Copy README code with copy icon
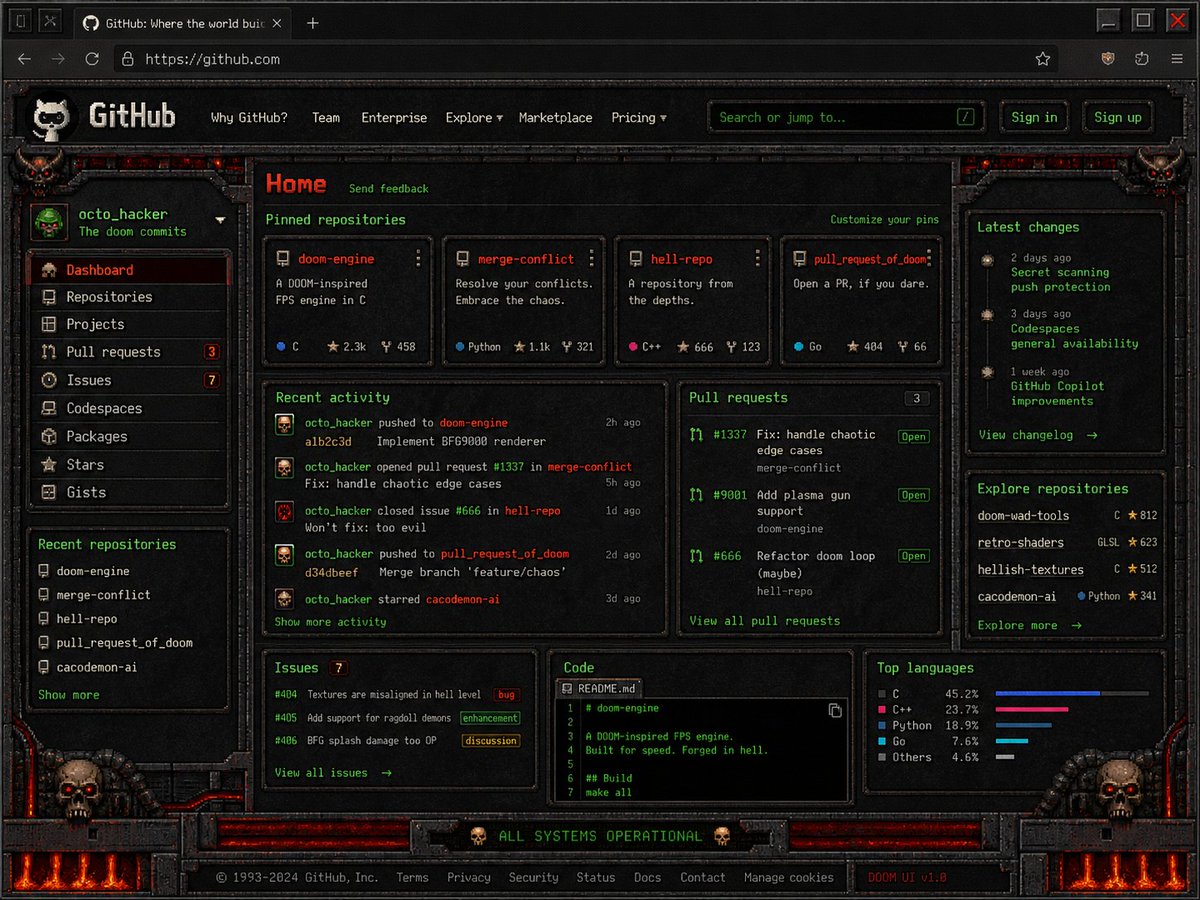This screenshot has height=900, width=1200. (835, 710)
